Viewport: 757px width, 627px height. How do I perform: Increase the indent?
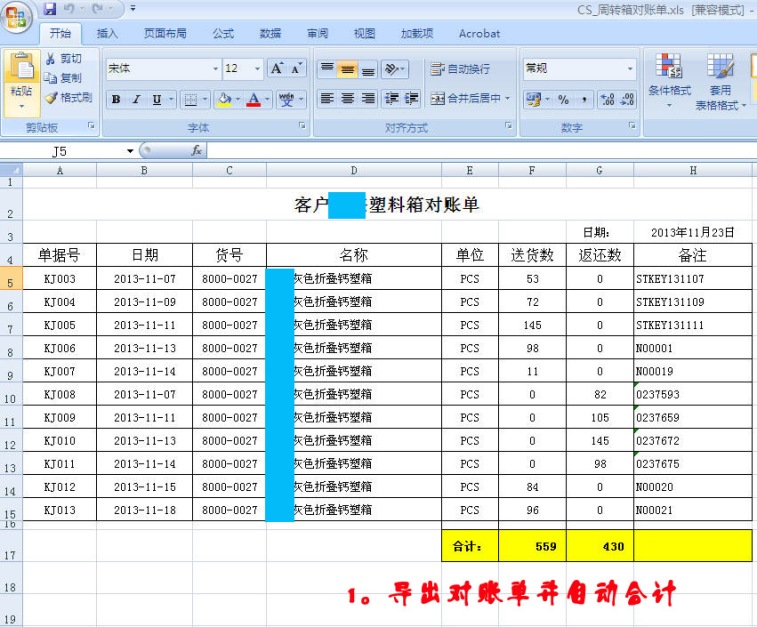(411, 98)
